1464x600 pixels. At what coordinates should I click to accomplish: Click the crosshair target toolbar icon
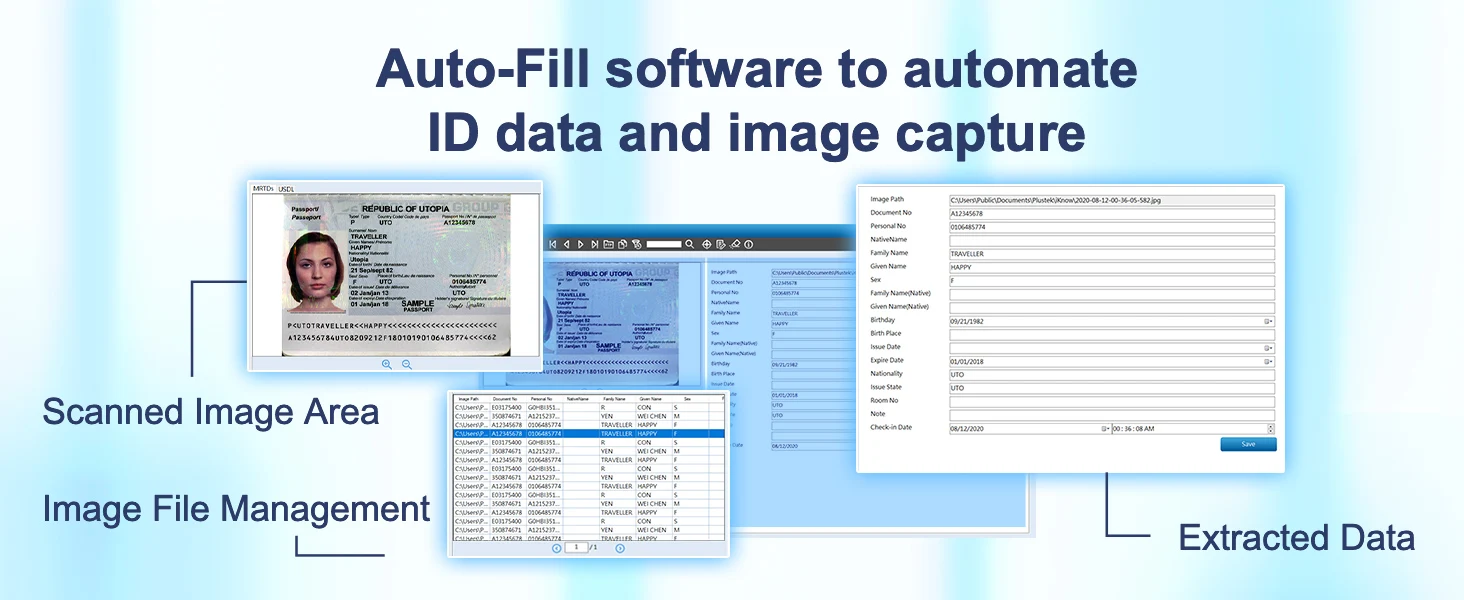[x=706, y=244]
